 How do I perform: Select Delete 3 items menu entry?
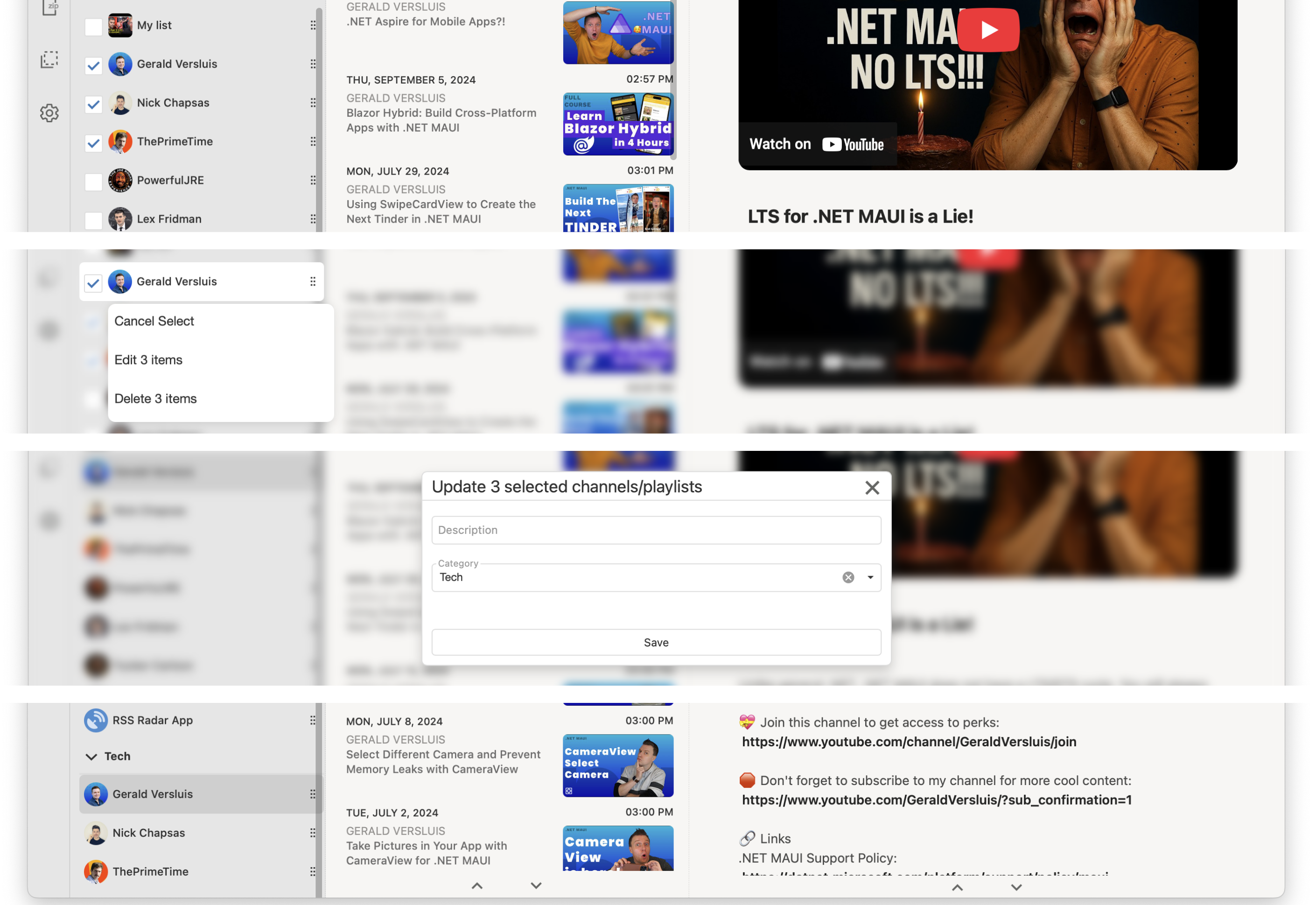tap(155, 399)
